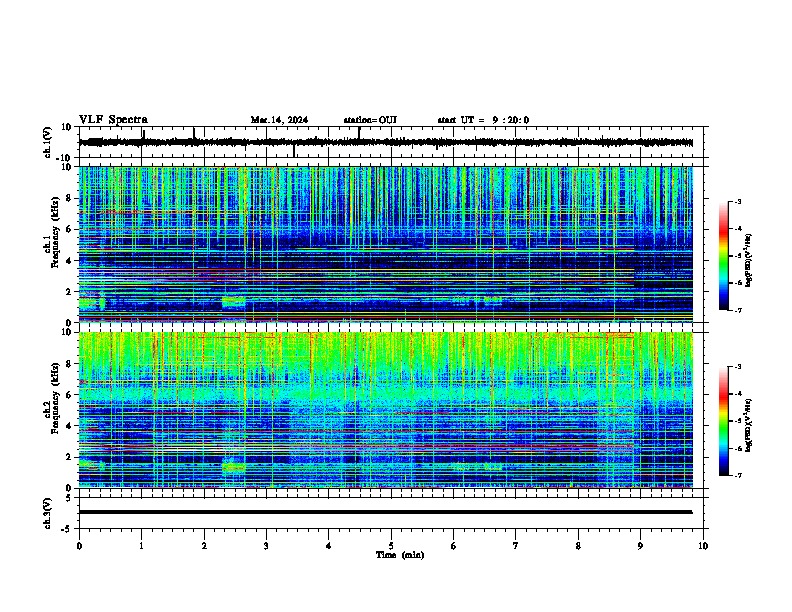Click the "-7" tick on ch.1 color bar
792x612 pixels.
point(737,310)
